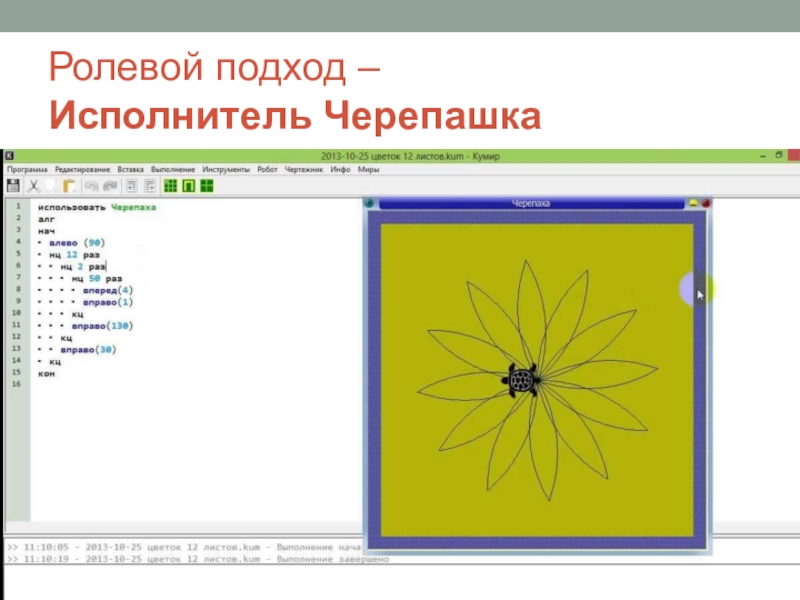Open the Выполнение menu
This screenshot has width=800, height=600.
tap(173, 169)
